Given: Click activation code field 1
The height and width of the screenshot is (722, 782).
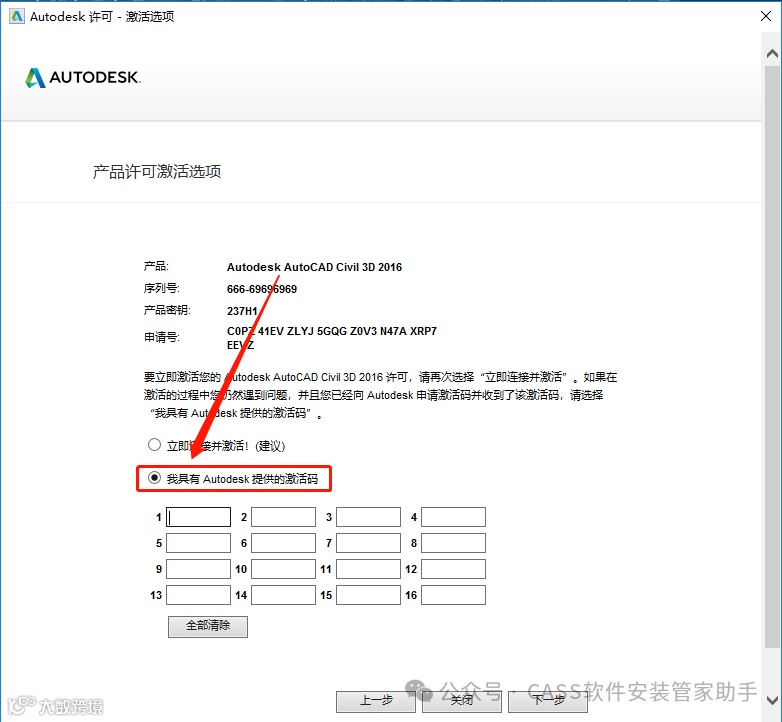Looking at the screenshot, I should point(198,517).
